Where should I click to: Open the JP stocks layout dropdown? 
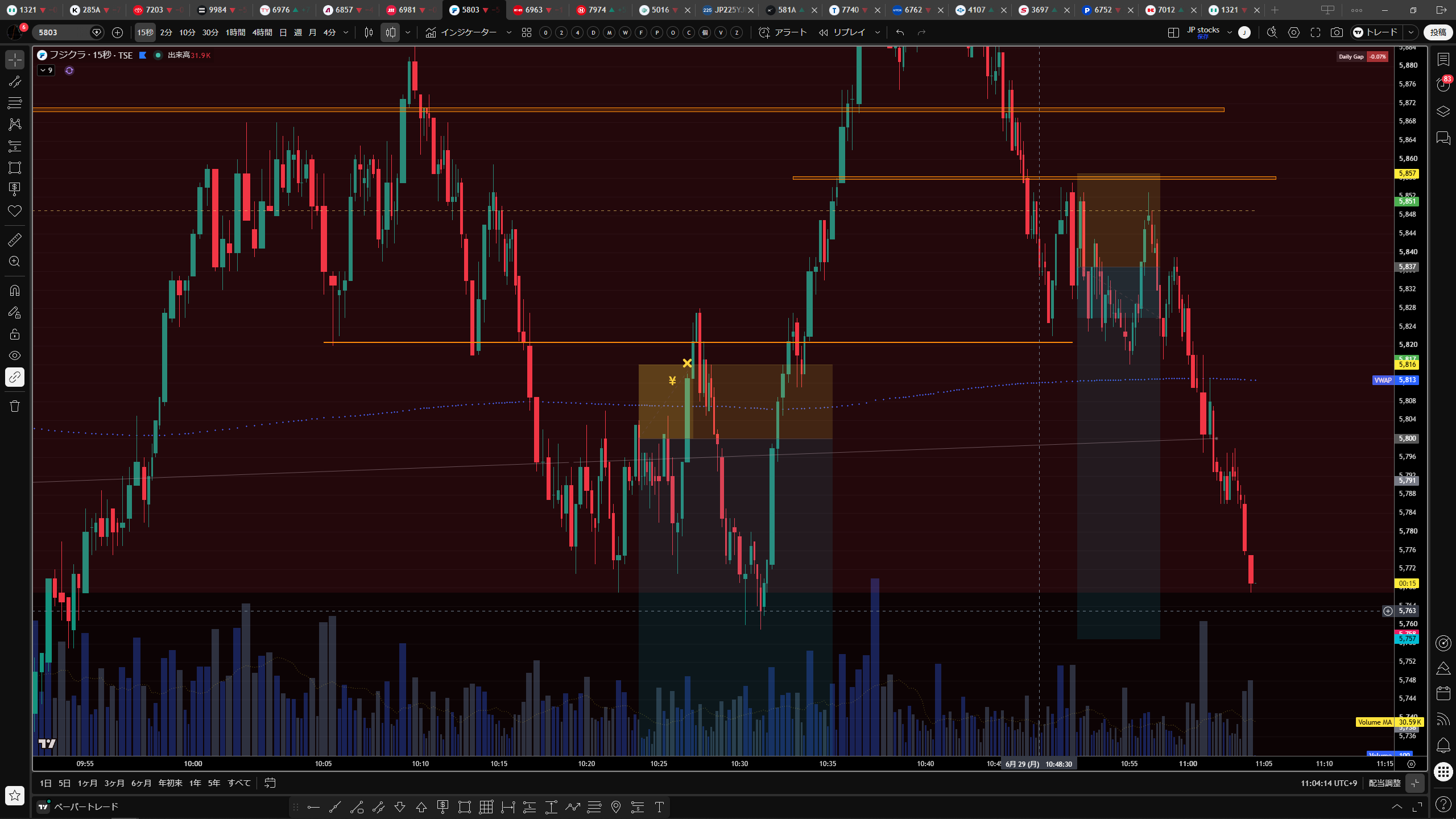pyautogui.click(x=1230, y=32)
